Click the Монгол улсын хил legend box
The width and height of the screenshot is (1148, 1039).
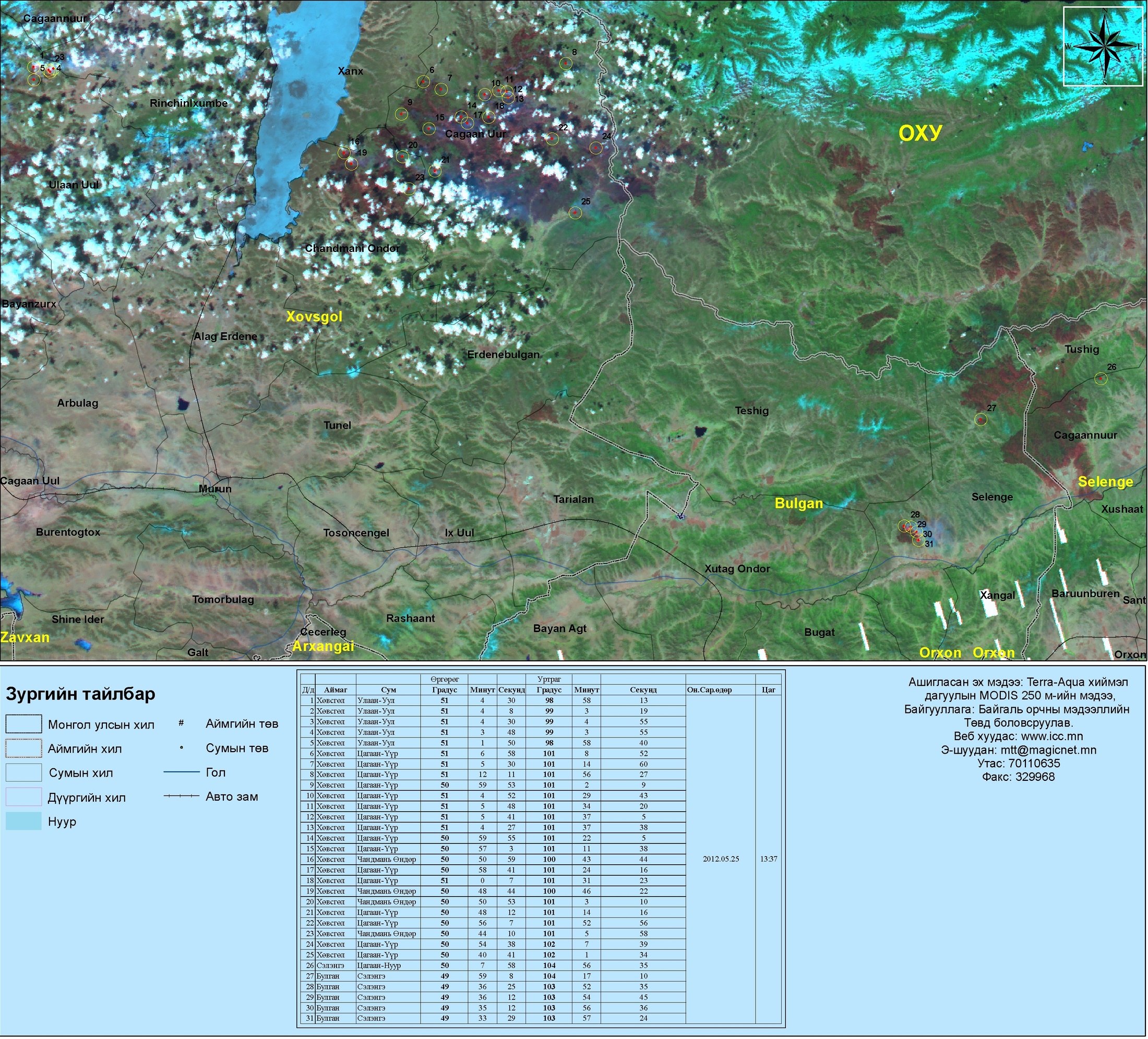(x=23, y=724)
